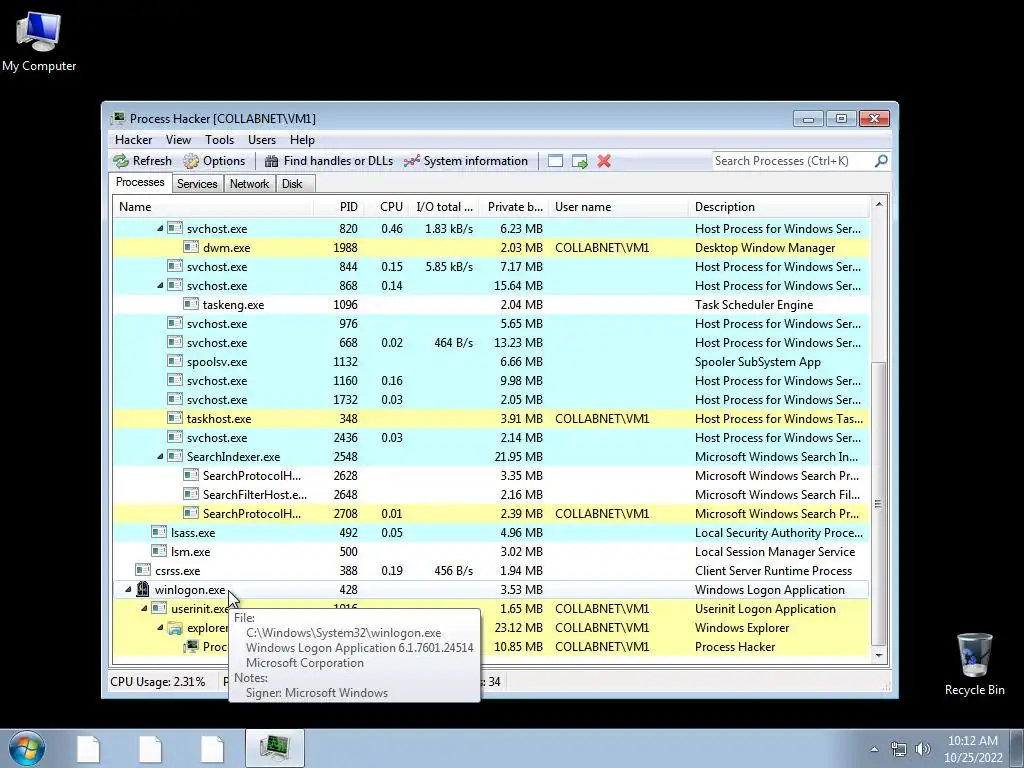The width and height of the screenshot is (1024, 768).
Task: Click the winlogon.exe process icon
Action: (x=142, y=589)
